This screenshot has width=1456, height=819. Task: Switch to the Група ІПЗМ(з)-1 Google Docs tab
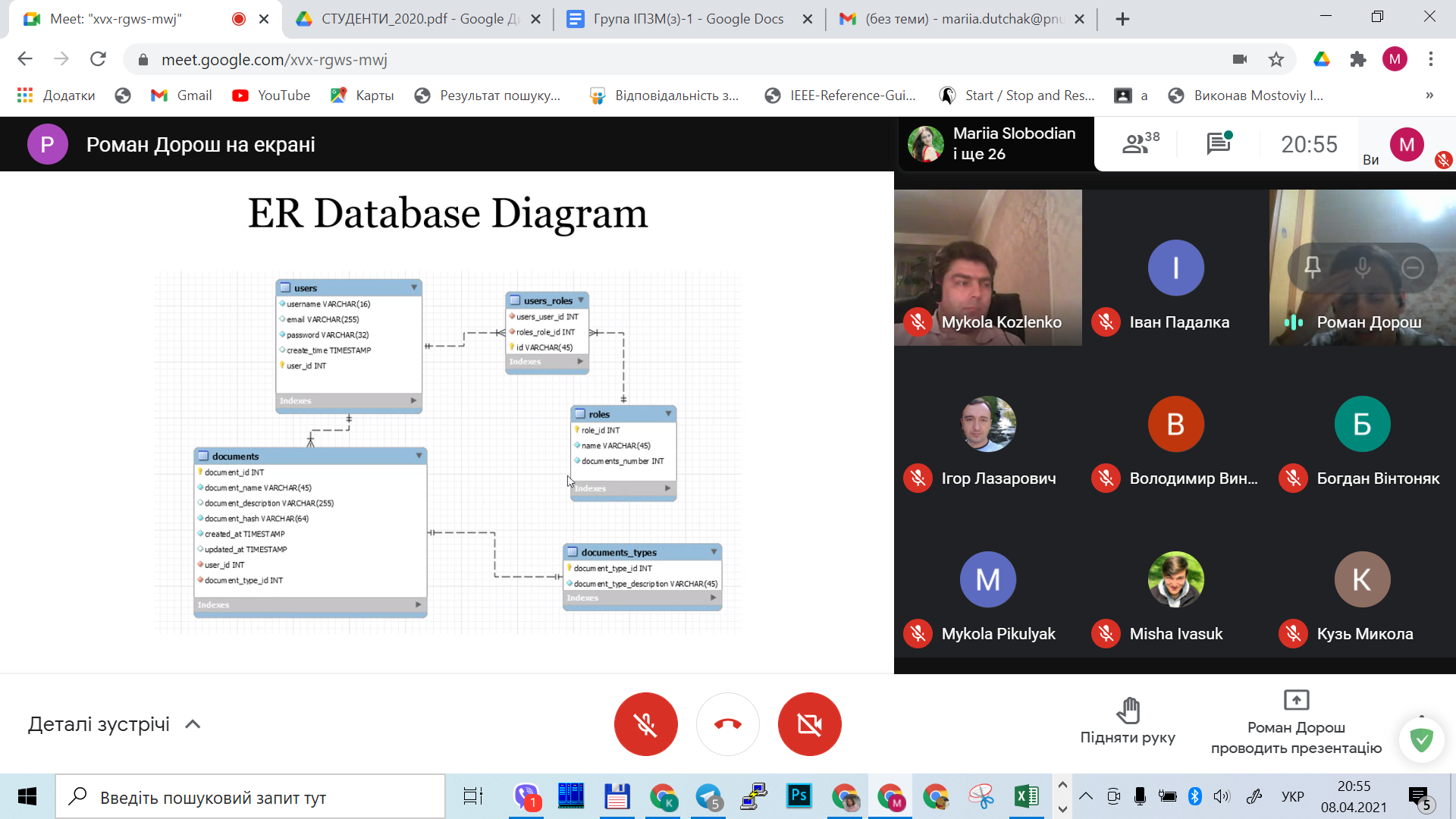click(688, 19)
